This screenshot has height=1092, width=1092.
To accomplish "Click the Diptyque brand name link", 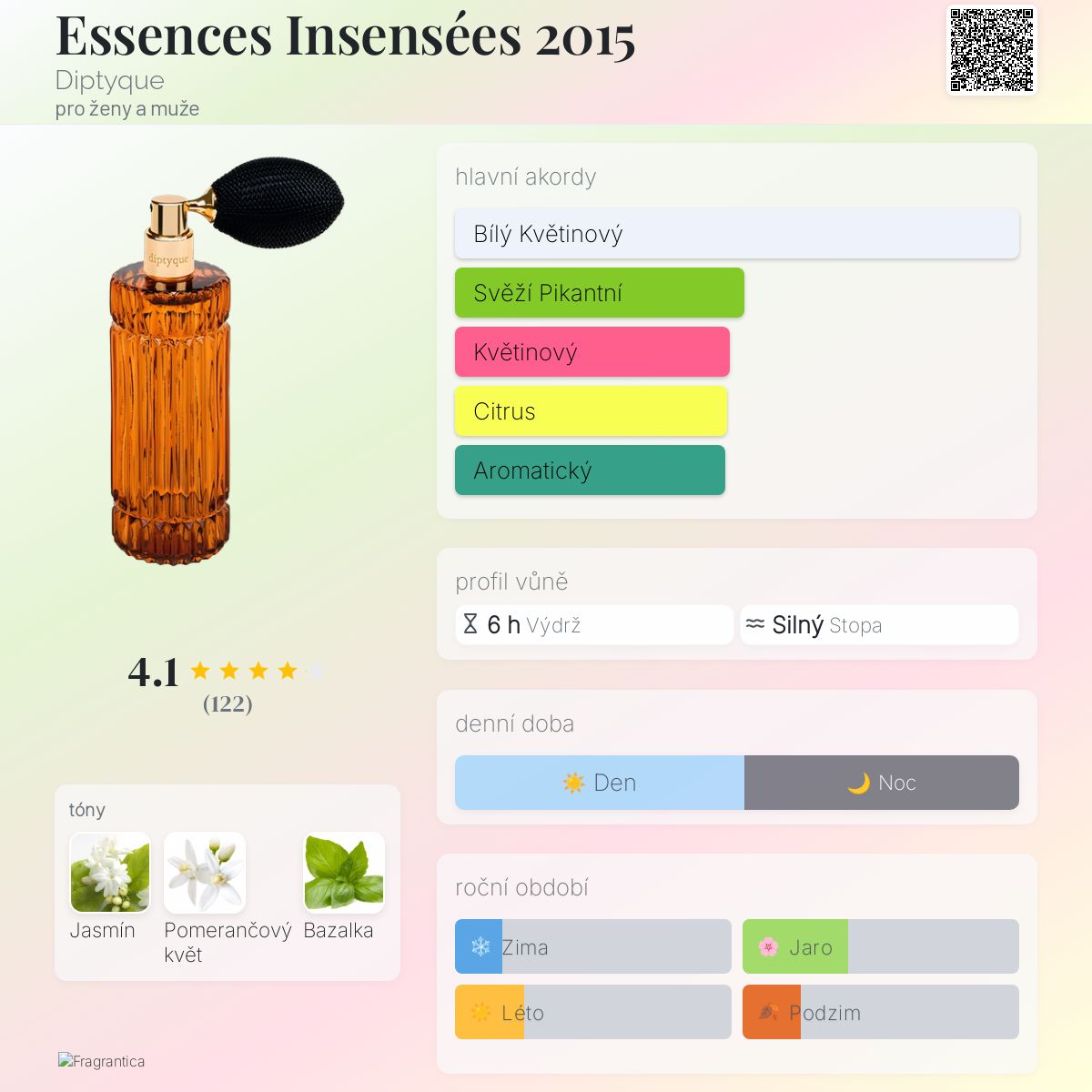I will tap(110, 80).
